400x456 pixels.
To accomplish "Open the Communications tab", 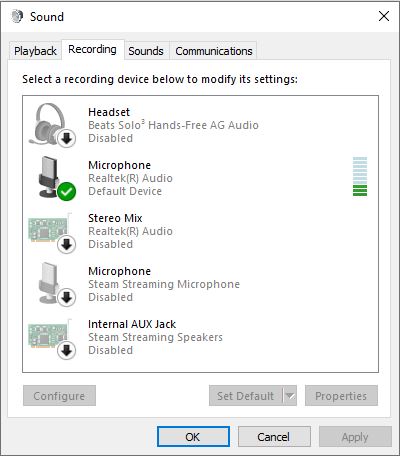I will pos(214,51).
